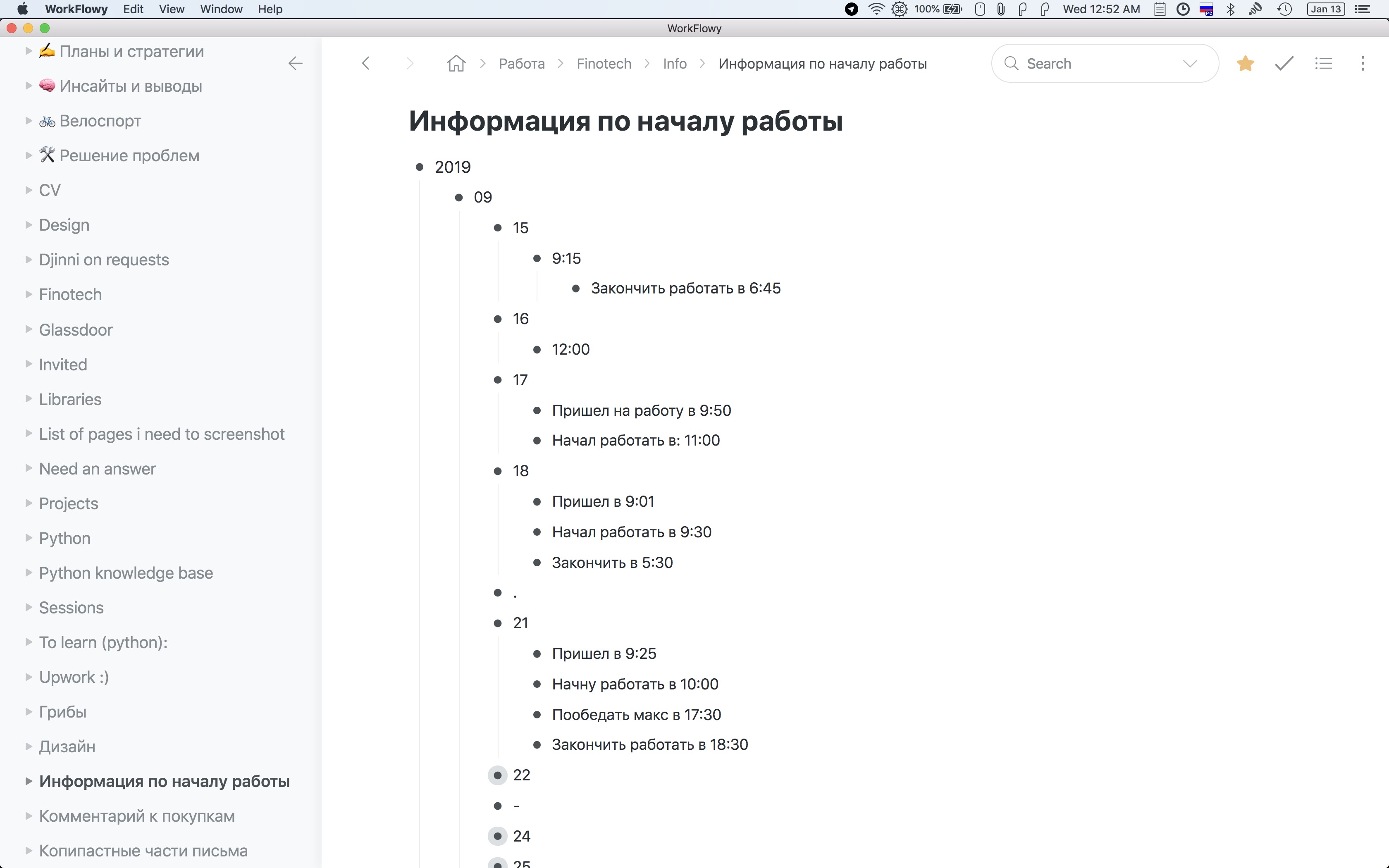Open the Edit menu
This screenshot has width=1389, height=868.
point(133,9)
